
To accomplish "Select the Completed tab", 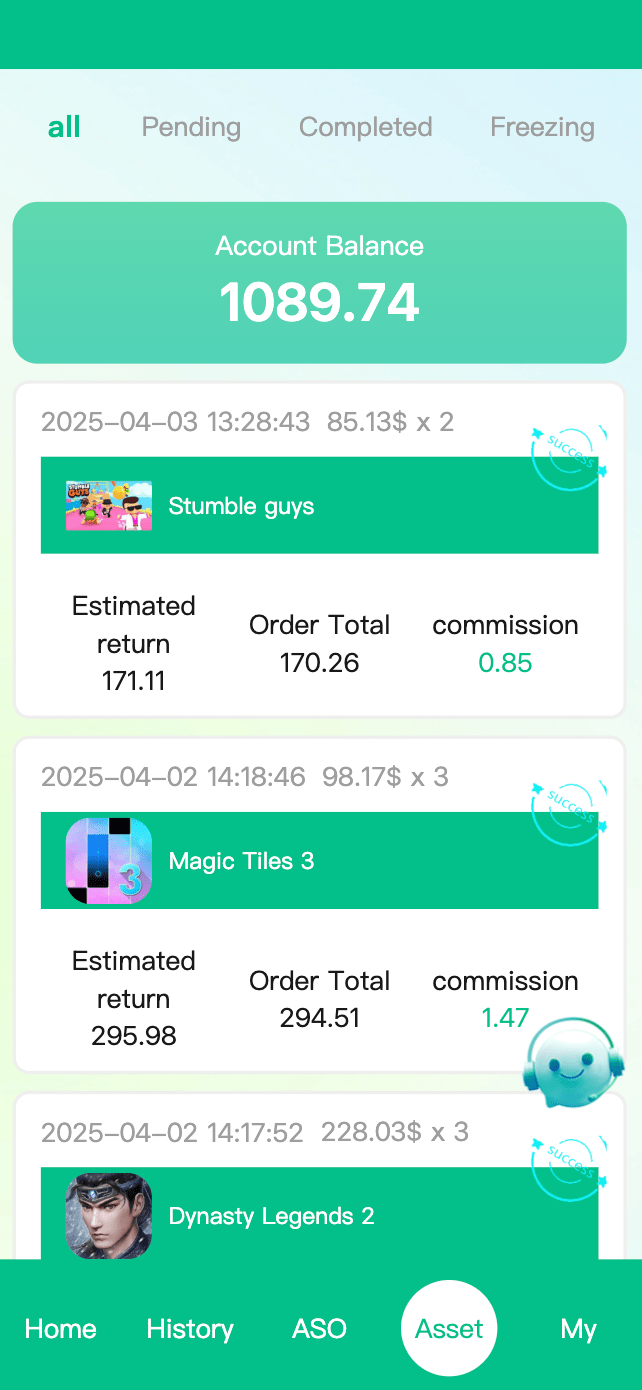I will click(365, 127).
